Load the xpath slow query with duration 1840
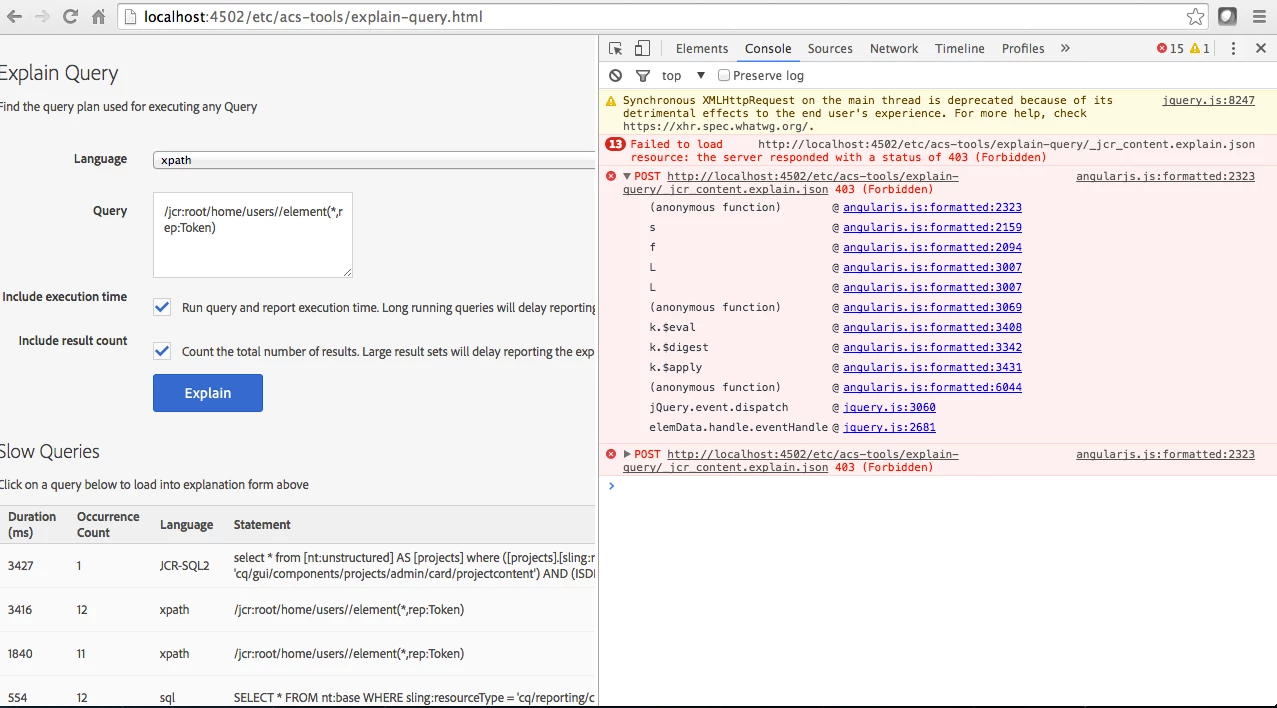Image resolution: width=1277 pixels, height=708 pixels. [x=298, y=654]
